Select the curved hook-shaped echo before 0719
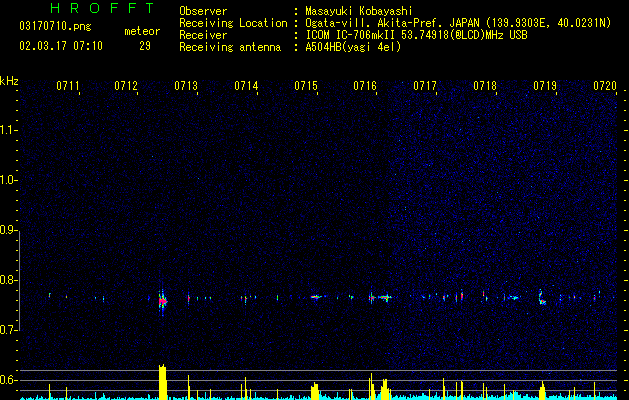The image size is (629, 400). 542,297
